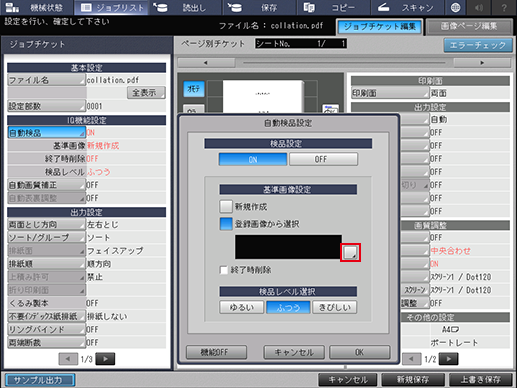The image size is (517, 388).
Task: Select the ジョブチケット編集 tab button
Action: 379,27
